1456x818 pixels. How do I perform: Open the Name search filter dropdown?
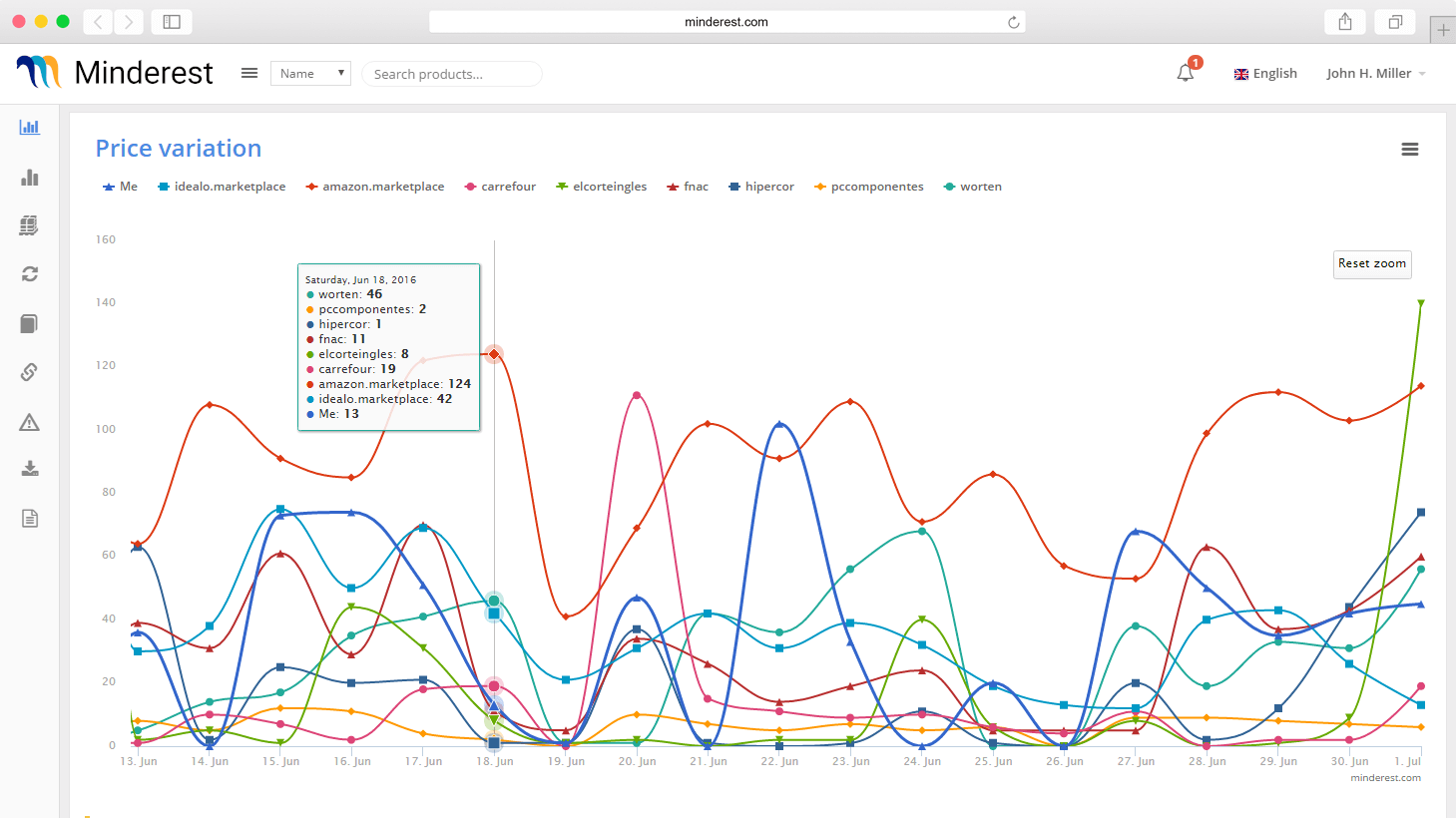tap(310, 73)
